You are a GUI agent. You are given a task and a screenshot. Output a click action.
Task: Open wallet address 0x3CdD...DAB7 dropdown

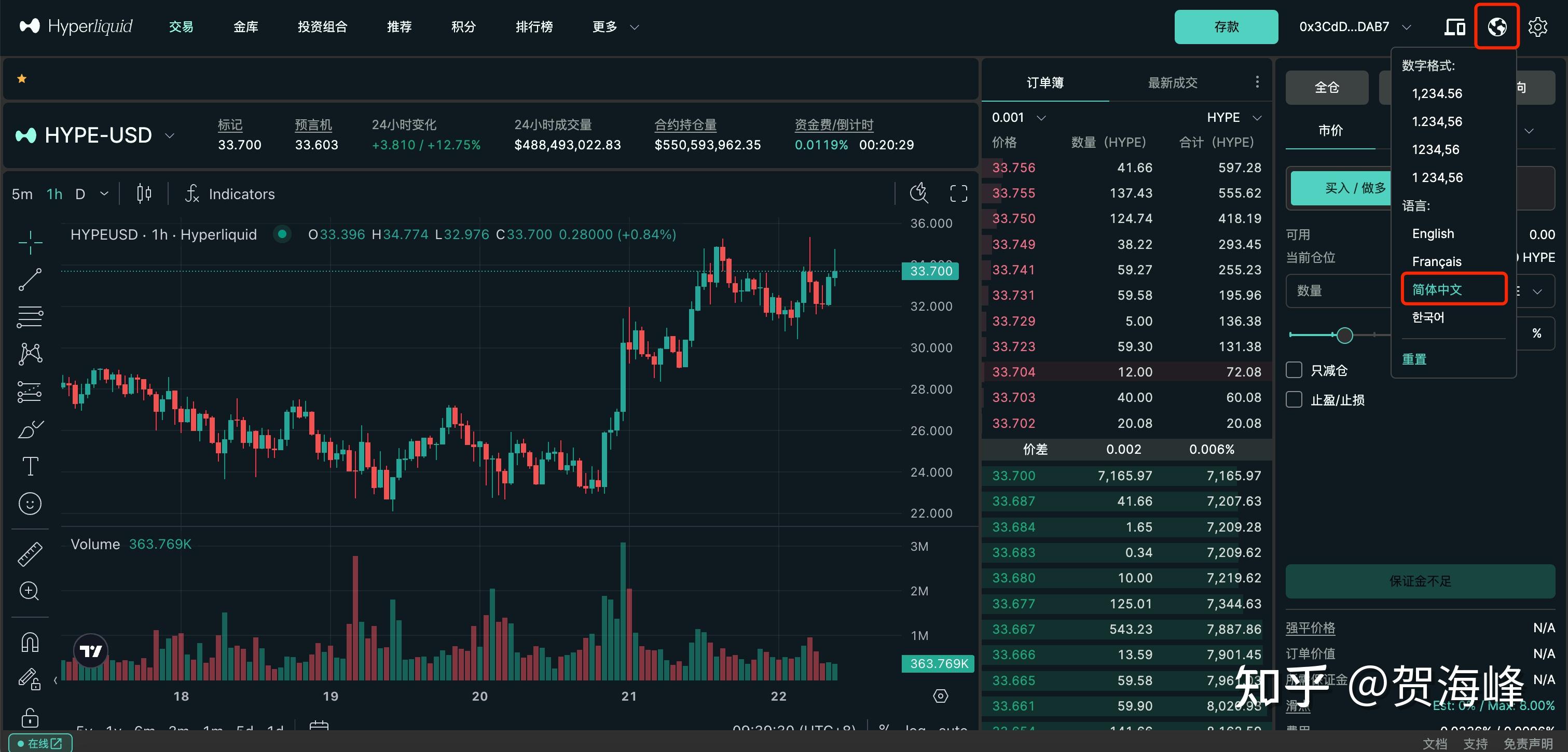(x=1355, y=27)
